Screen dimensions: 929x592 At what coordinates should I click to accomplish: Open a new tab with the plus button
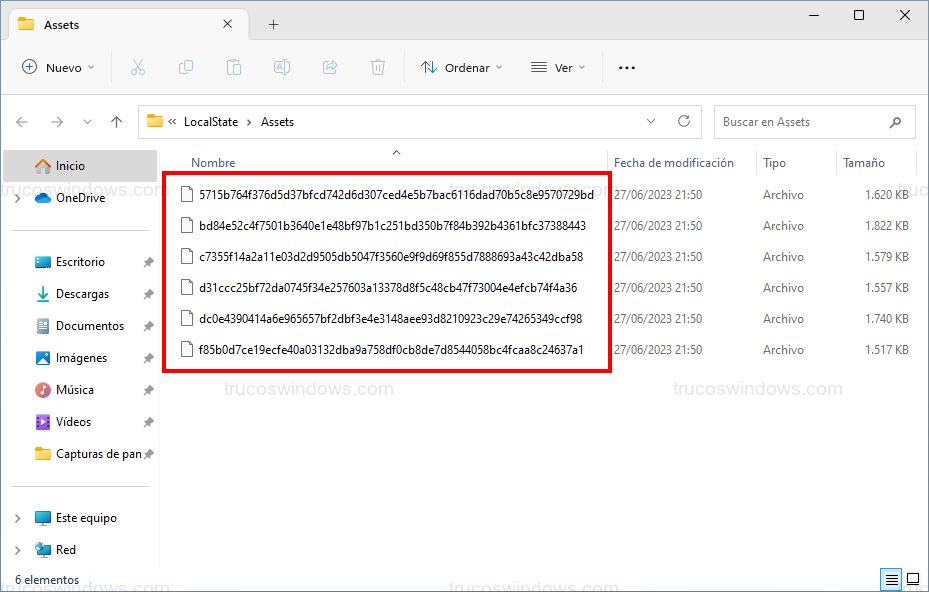(272, 24)
